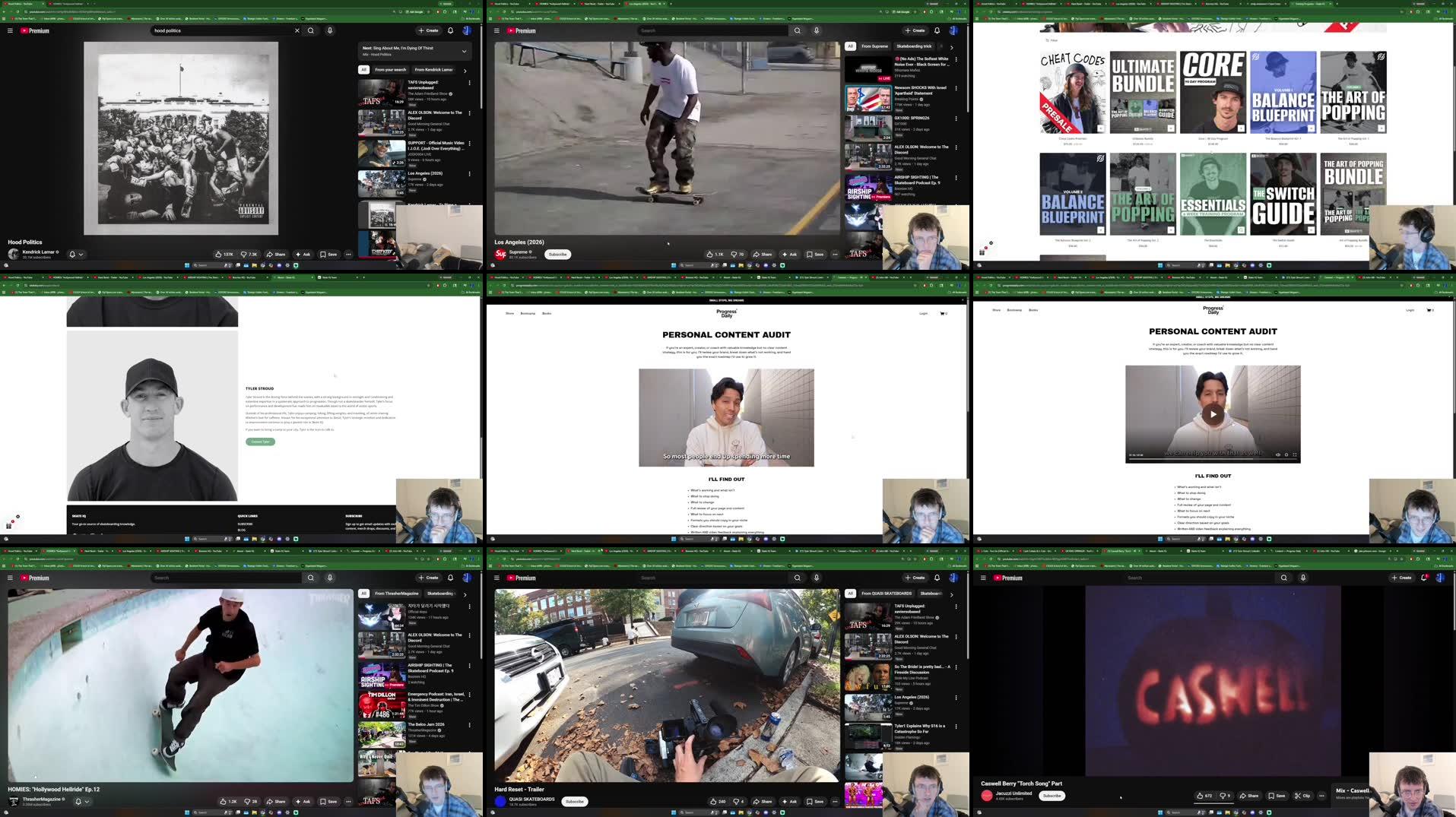Enable the Skateboarding trick filter chip

pos(915,46)
